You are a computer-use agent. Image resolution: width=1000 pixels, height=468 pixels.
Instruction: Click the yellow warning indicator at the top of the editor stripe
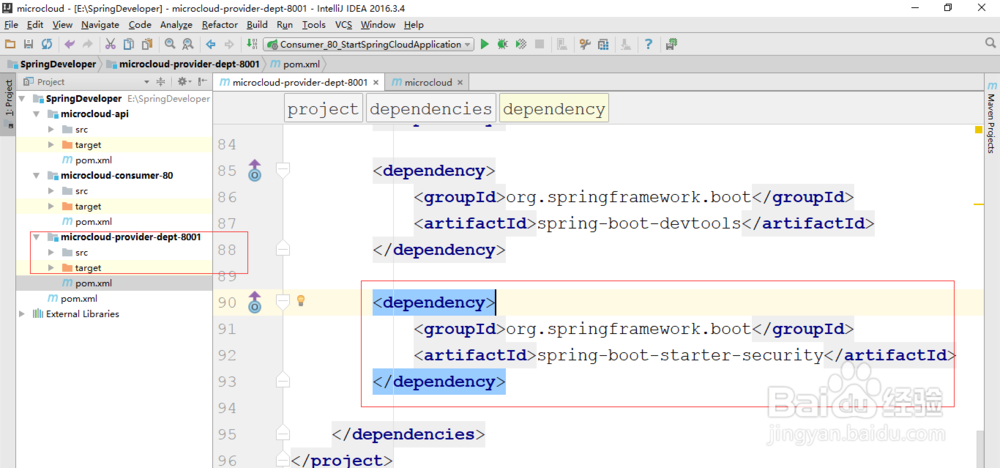[978, 130]
